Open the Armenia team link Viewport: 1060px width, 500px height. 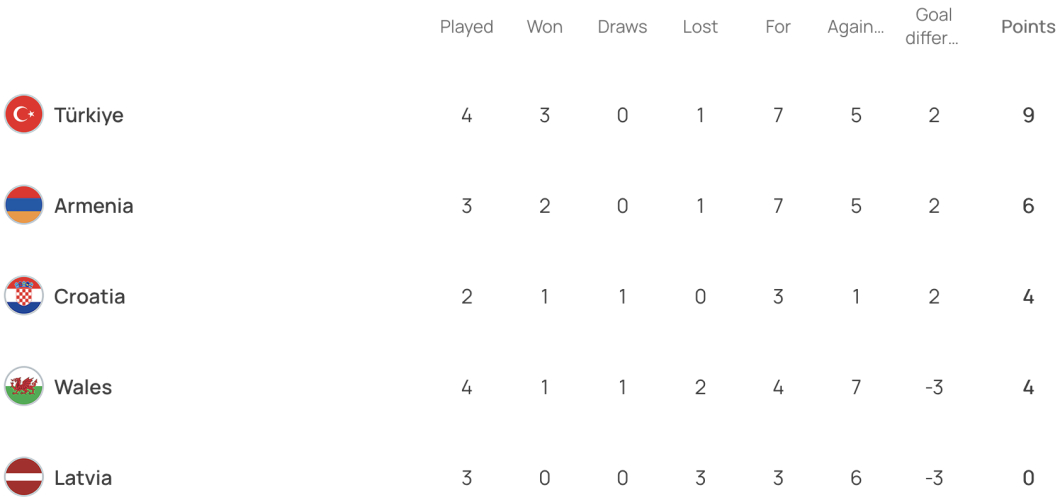pyautogui.click(x=93, y=205)
